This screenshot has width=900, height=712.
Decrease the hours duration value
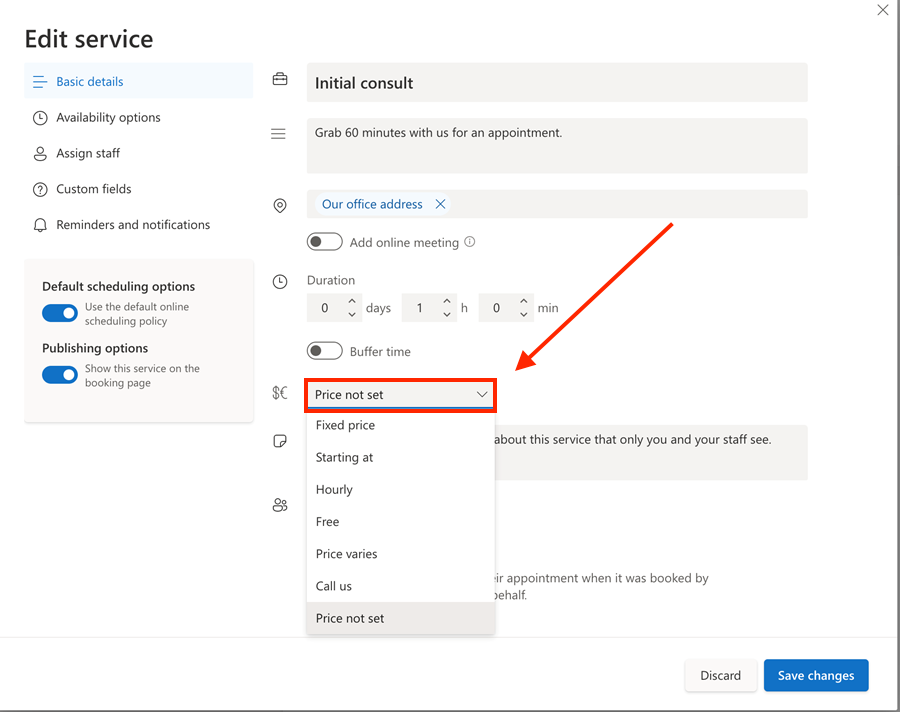tap(447, 314)
